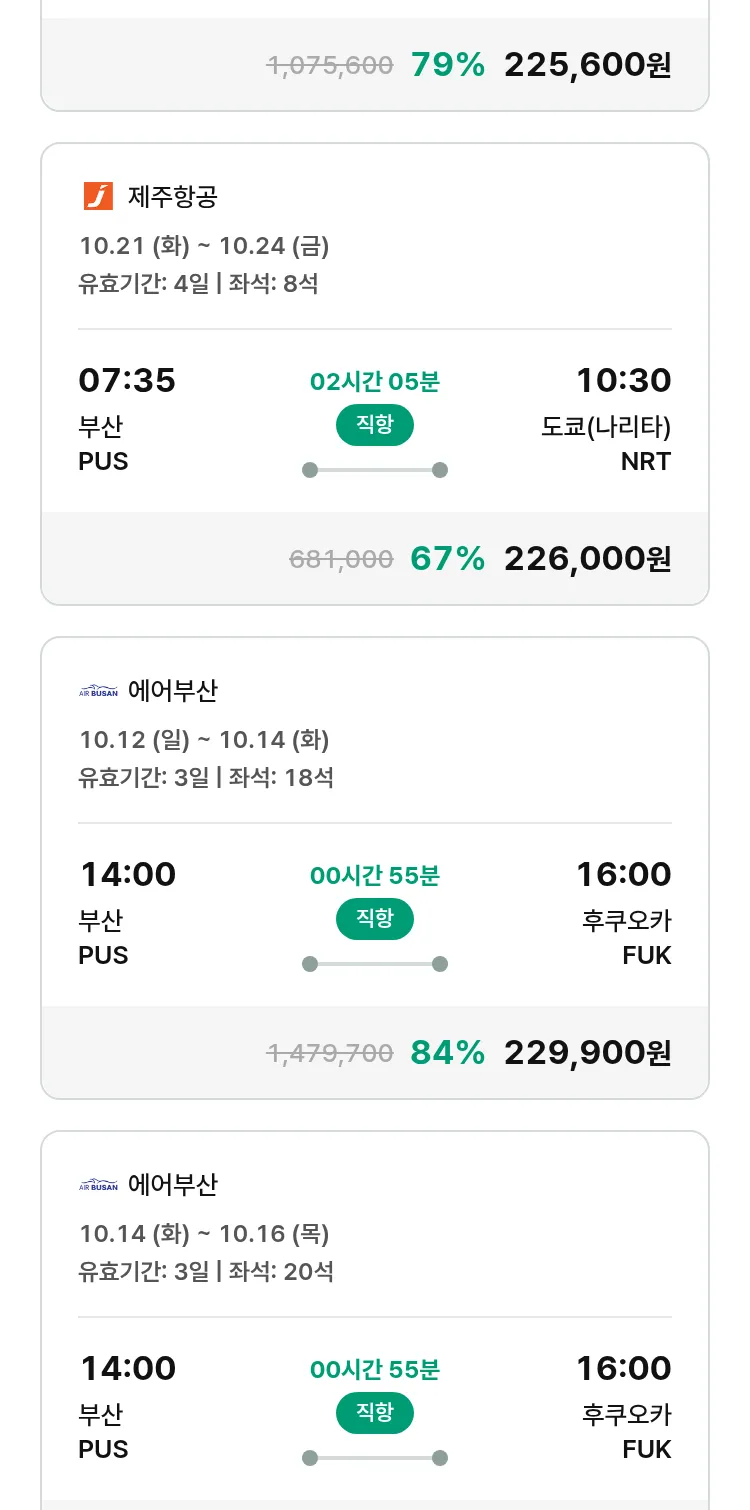Viewport: 750px width, 1510px height.
Task: Tap 직항 badge on the 10.14 Fukuoka flight
Action: click(374, 1413)
